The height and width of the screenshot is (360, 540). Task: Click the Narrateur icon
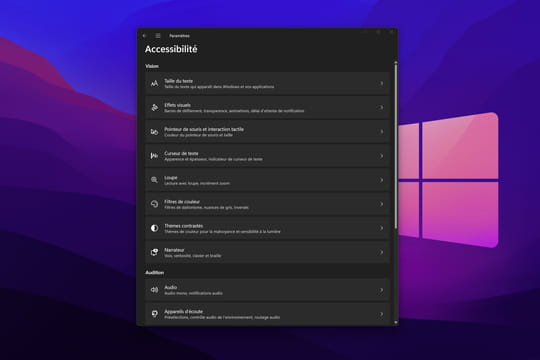coord(154,252)
